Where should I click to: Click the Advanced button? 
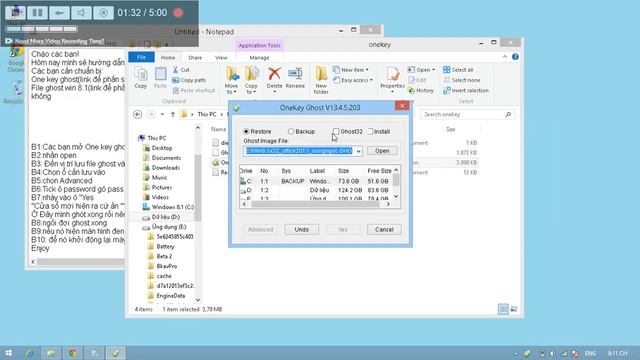[x=260, y=229]
